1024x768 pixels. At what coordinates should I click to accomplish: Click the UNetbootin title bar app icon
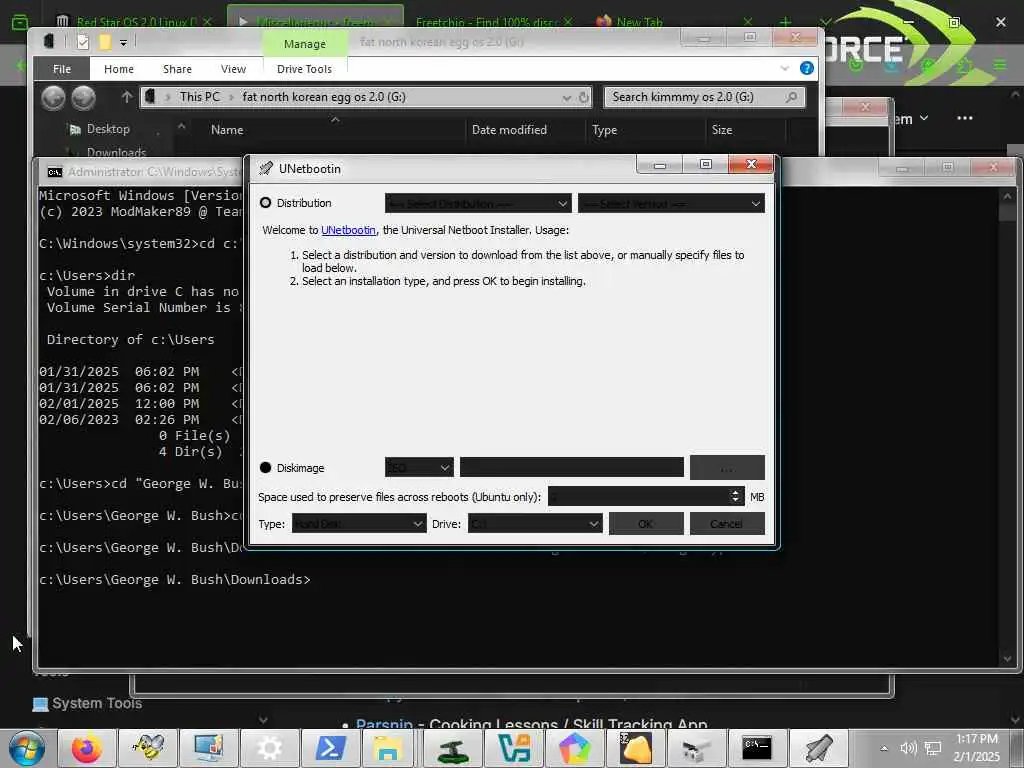coord(265,168)
